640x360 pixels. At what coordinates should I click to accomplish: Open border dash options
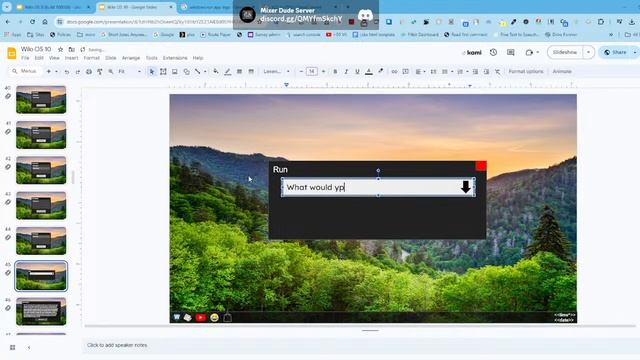click(x=251, y=71)
